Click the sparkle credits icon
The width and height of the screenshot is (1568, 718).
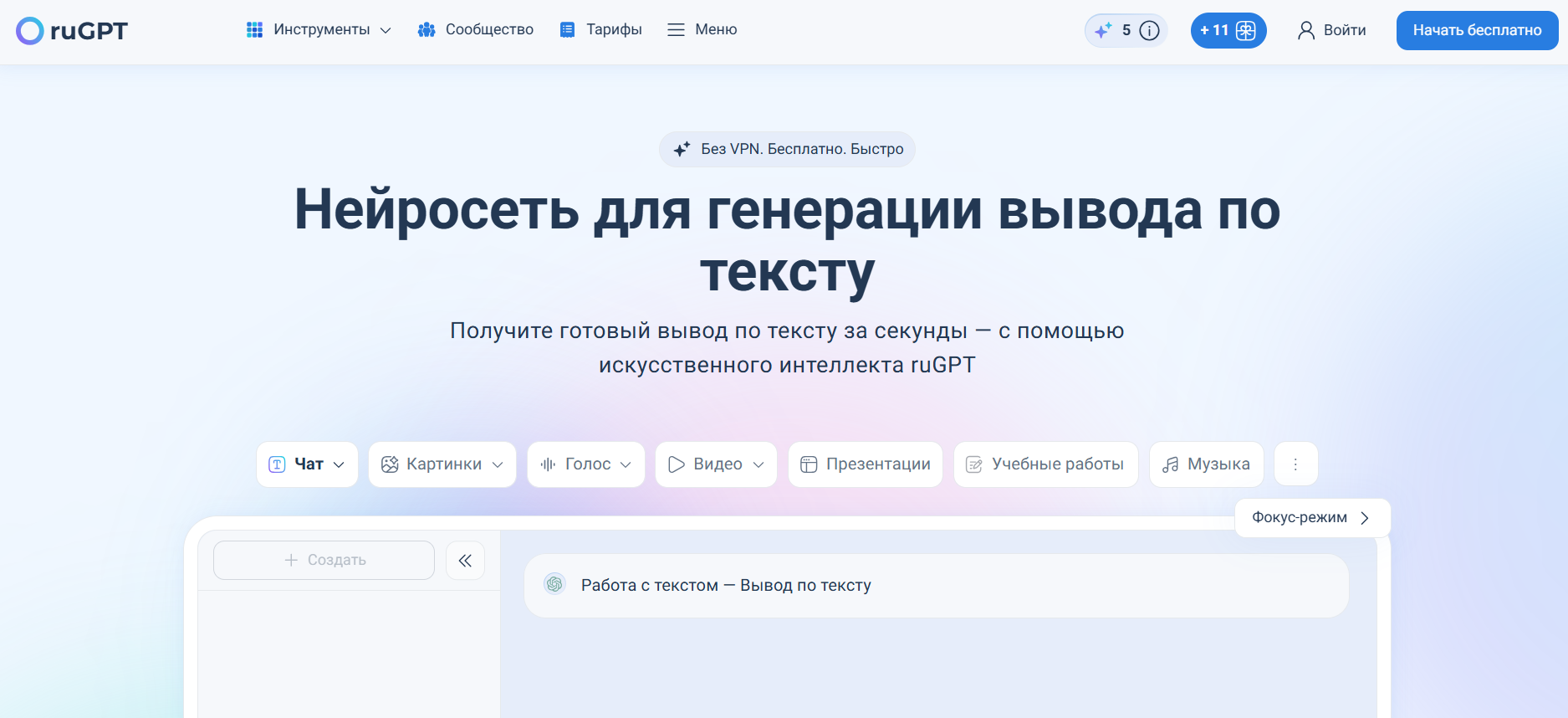pos(1103,31)
